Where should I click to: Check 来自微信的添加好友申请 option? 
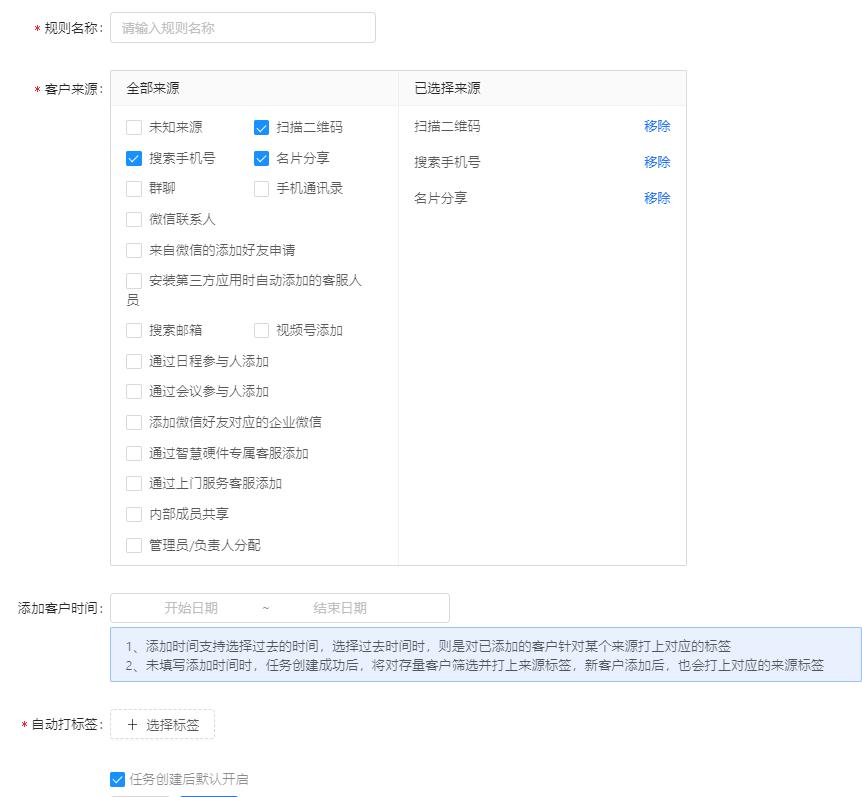[x=134, y=250]
